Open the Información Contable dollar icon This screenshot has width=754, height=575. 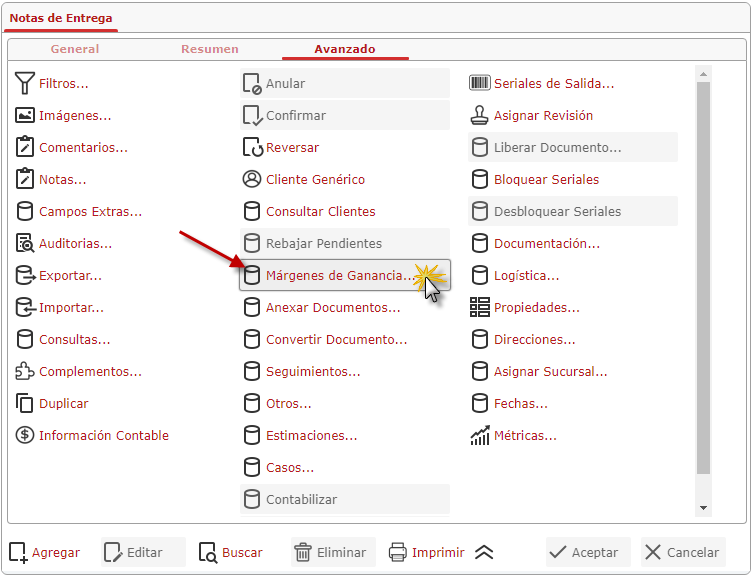[25, 435]
